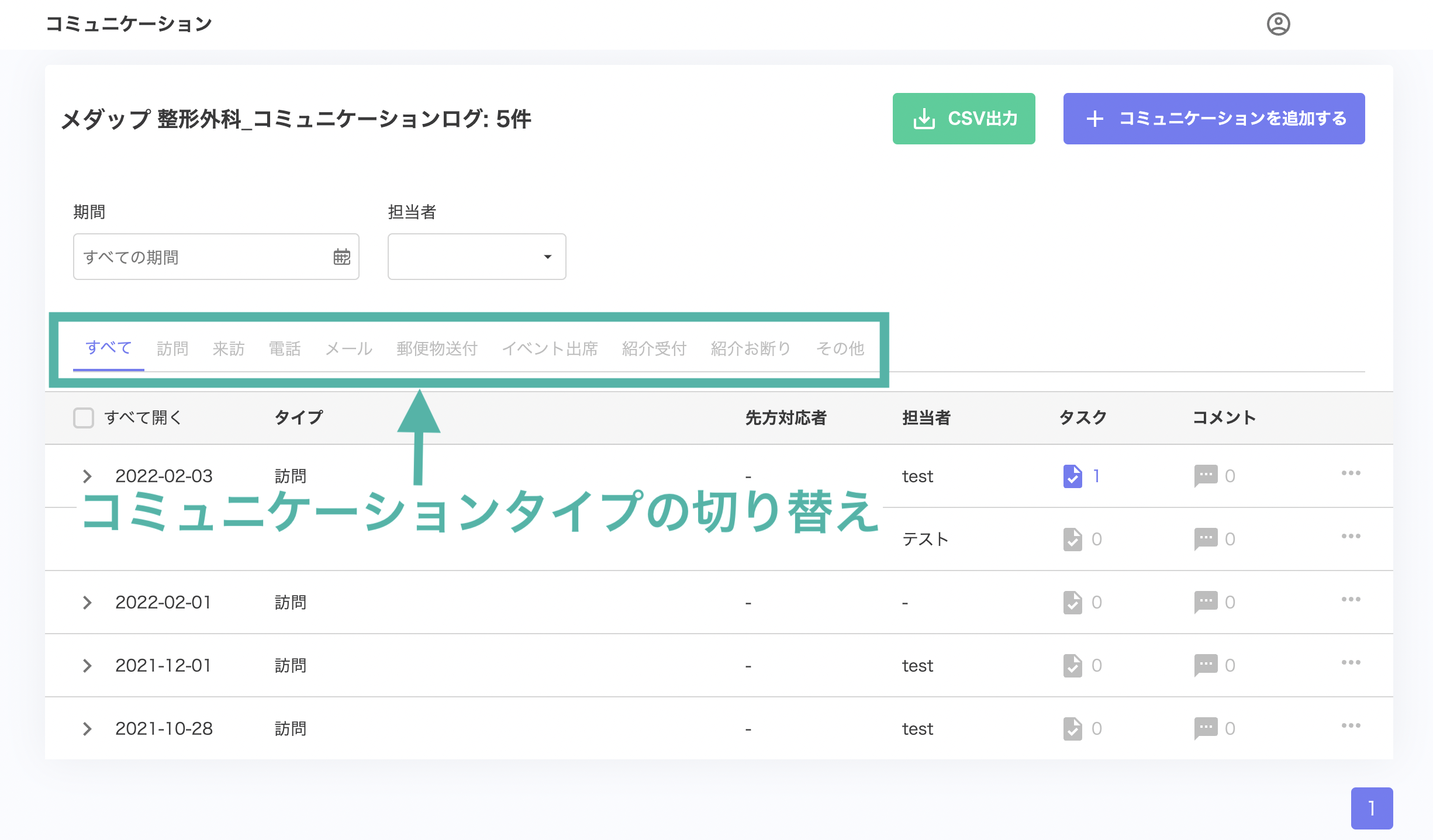Click the CSV出力 button

click(964, 119)
